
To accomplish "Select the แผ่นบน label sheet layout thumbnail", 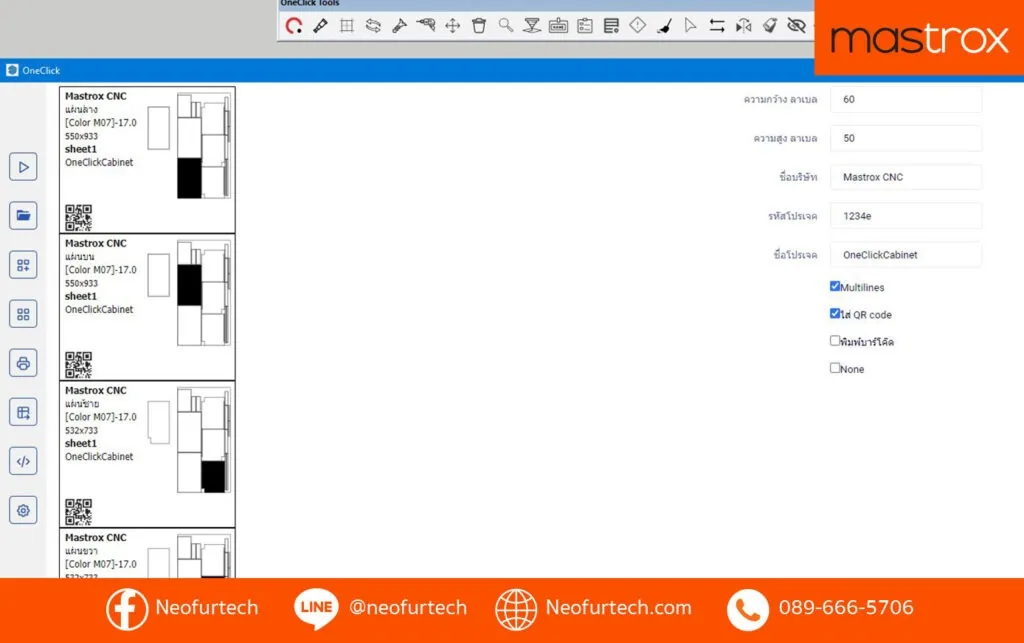I will [x=204, y=293].
